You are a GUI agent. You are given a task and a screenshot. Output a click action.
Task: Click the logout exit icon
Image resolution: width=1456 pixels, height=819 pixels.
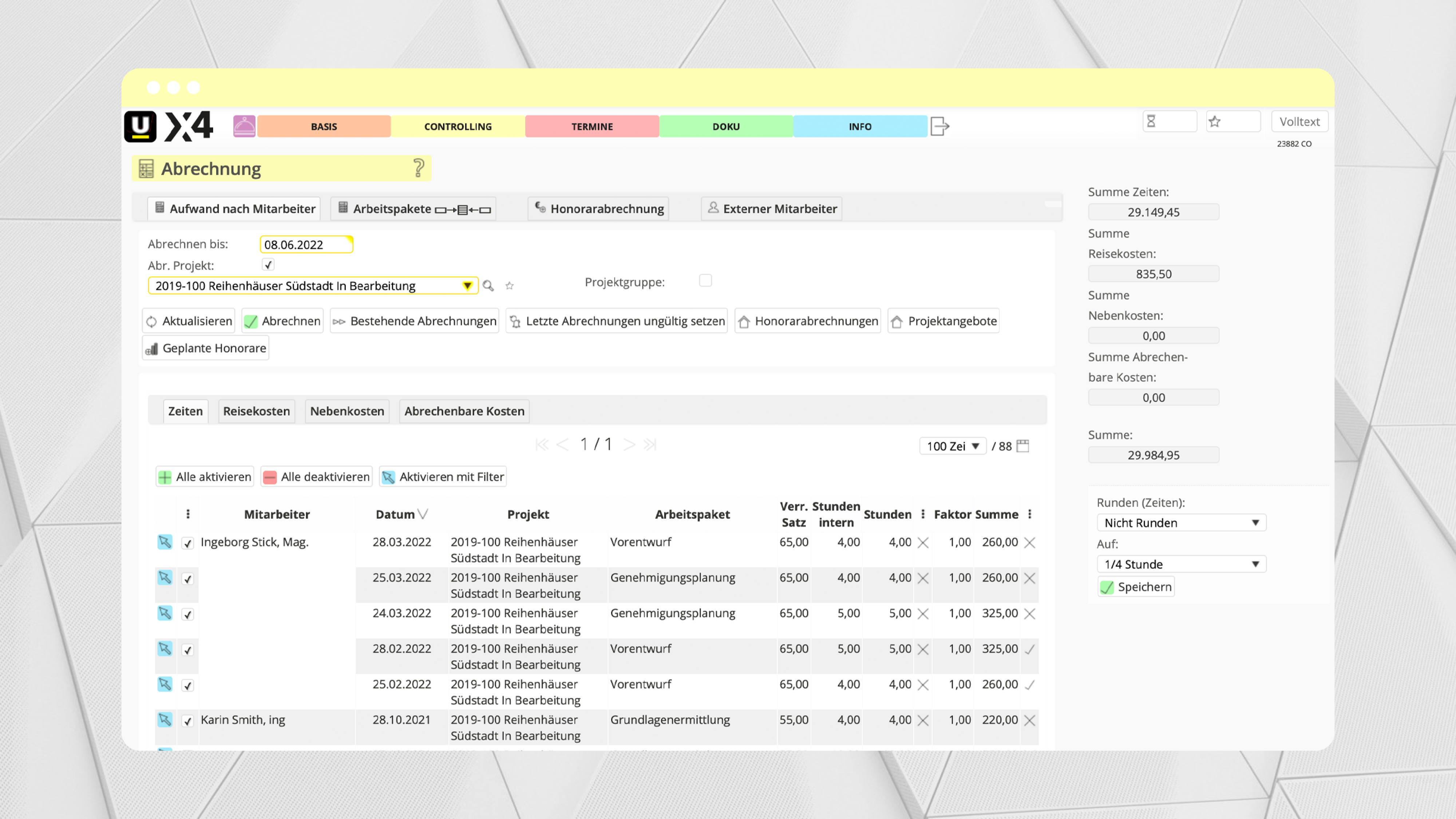tap(939, 126)
